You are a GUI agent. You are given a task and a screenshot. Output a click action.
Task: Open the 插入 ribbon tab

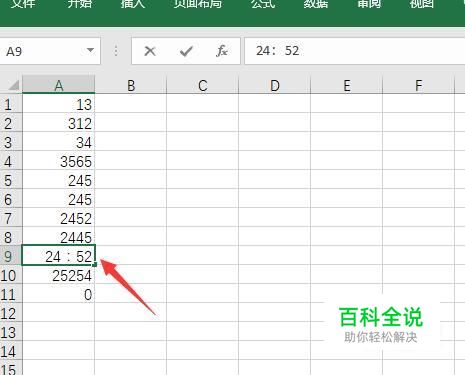click(x=133, y=3)
